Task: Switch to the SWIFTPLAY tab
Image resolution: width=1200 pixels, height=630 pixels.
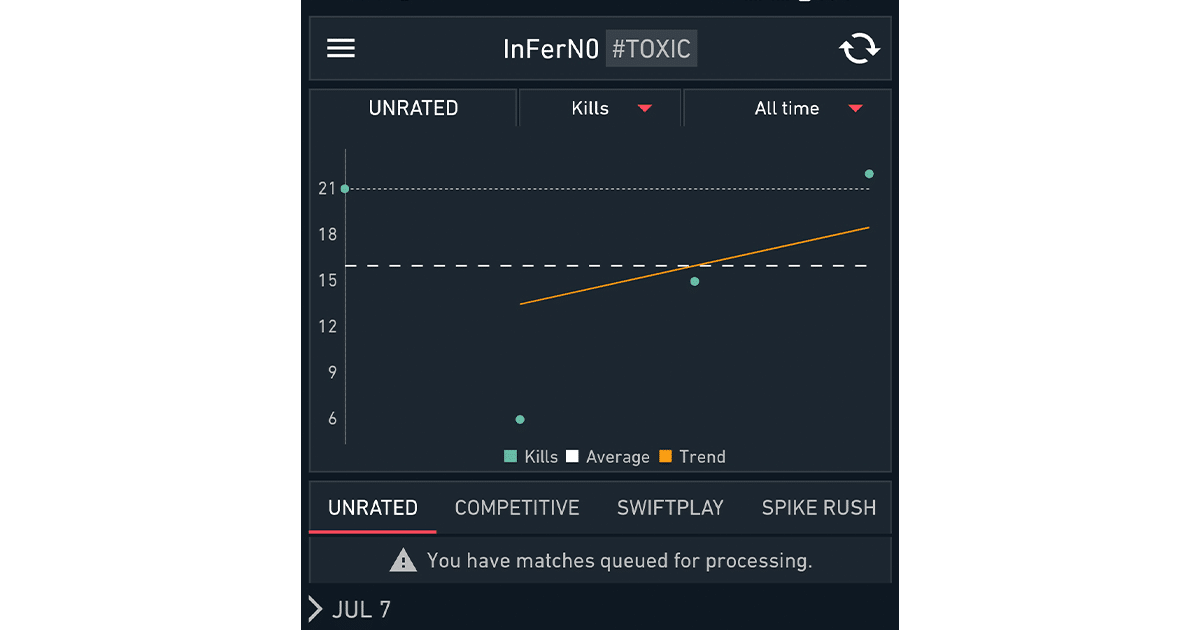Action: 670,508
